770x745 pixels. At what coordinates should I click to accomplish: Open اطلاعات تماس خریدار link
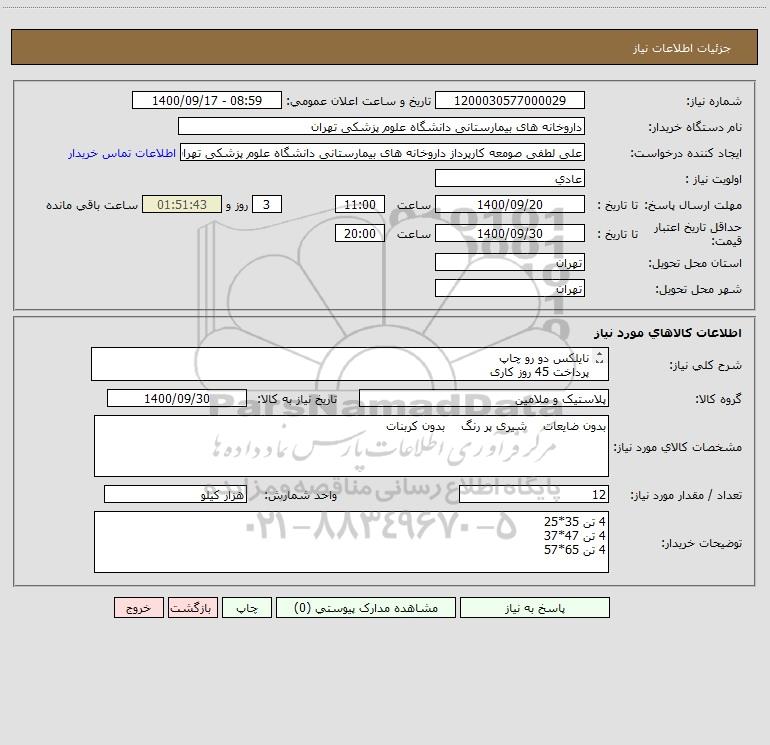point(122,153)
